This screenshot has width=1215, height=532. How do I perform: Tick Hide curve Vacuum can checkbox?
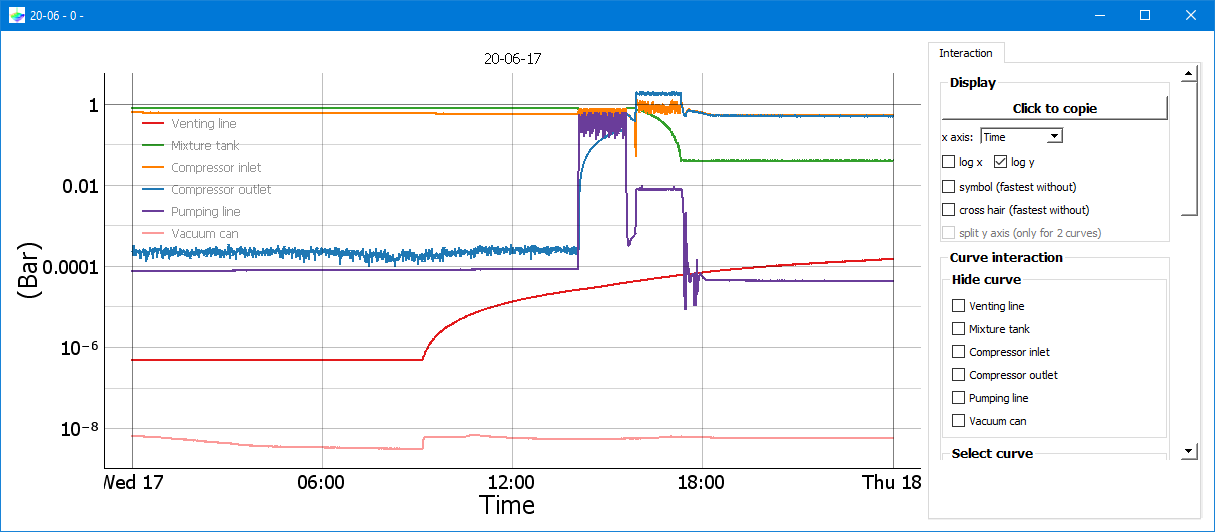tap(959, 421)
